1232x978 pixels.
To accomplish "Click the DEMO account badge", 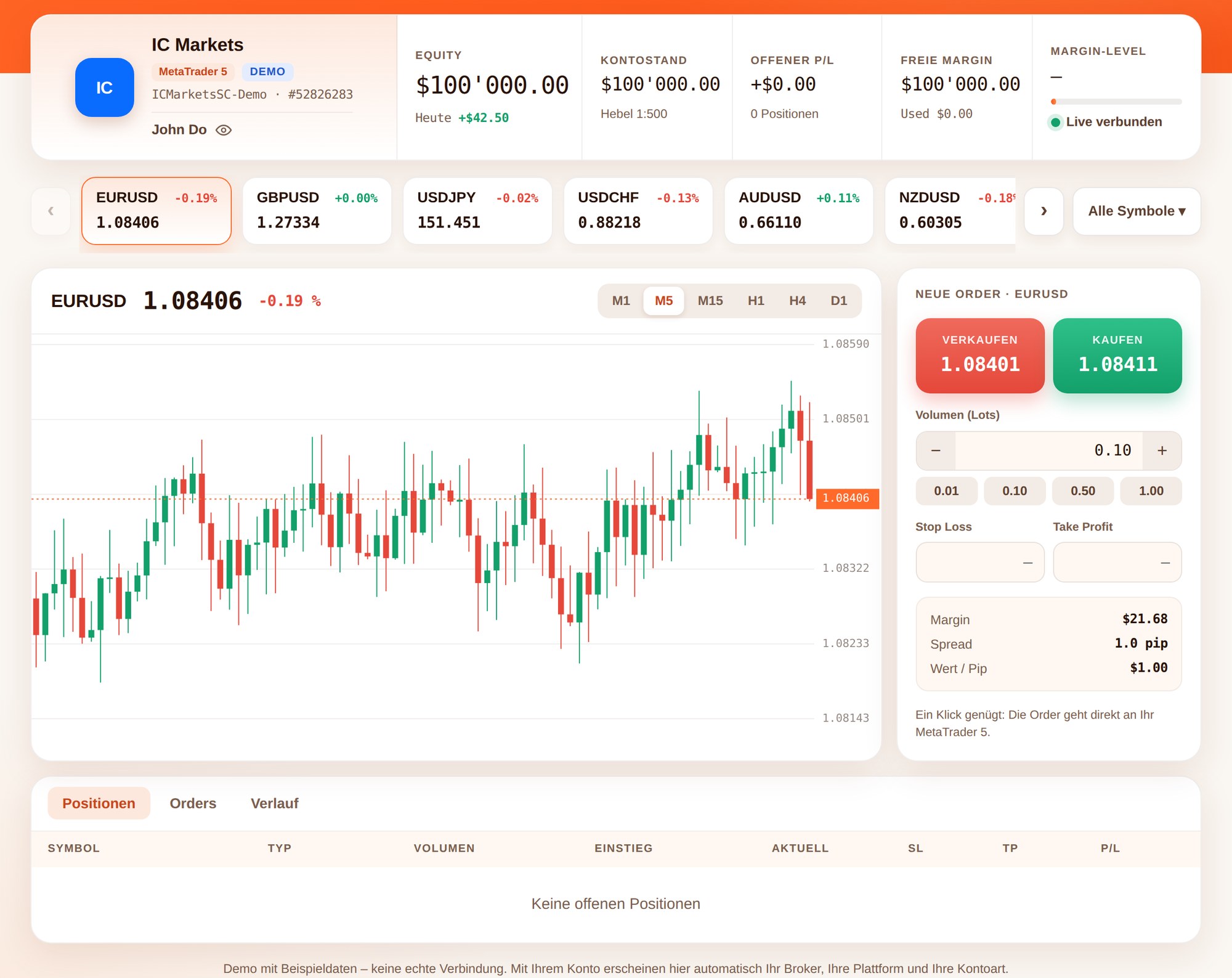I will pos(267,71).
